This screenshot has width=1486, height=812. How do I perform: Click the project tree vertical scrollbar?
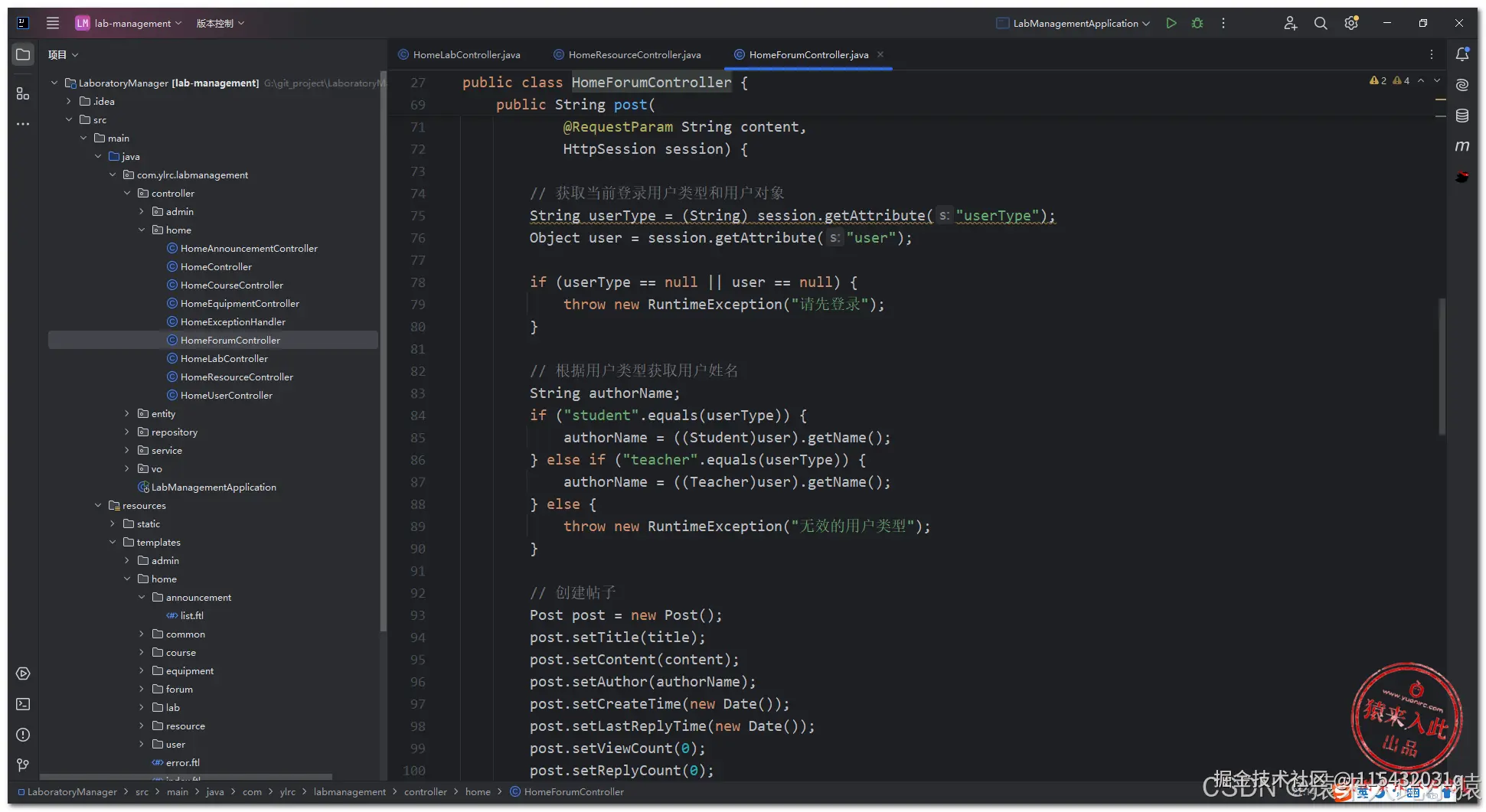click(383, 352)
